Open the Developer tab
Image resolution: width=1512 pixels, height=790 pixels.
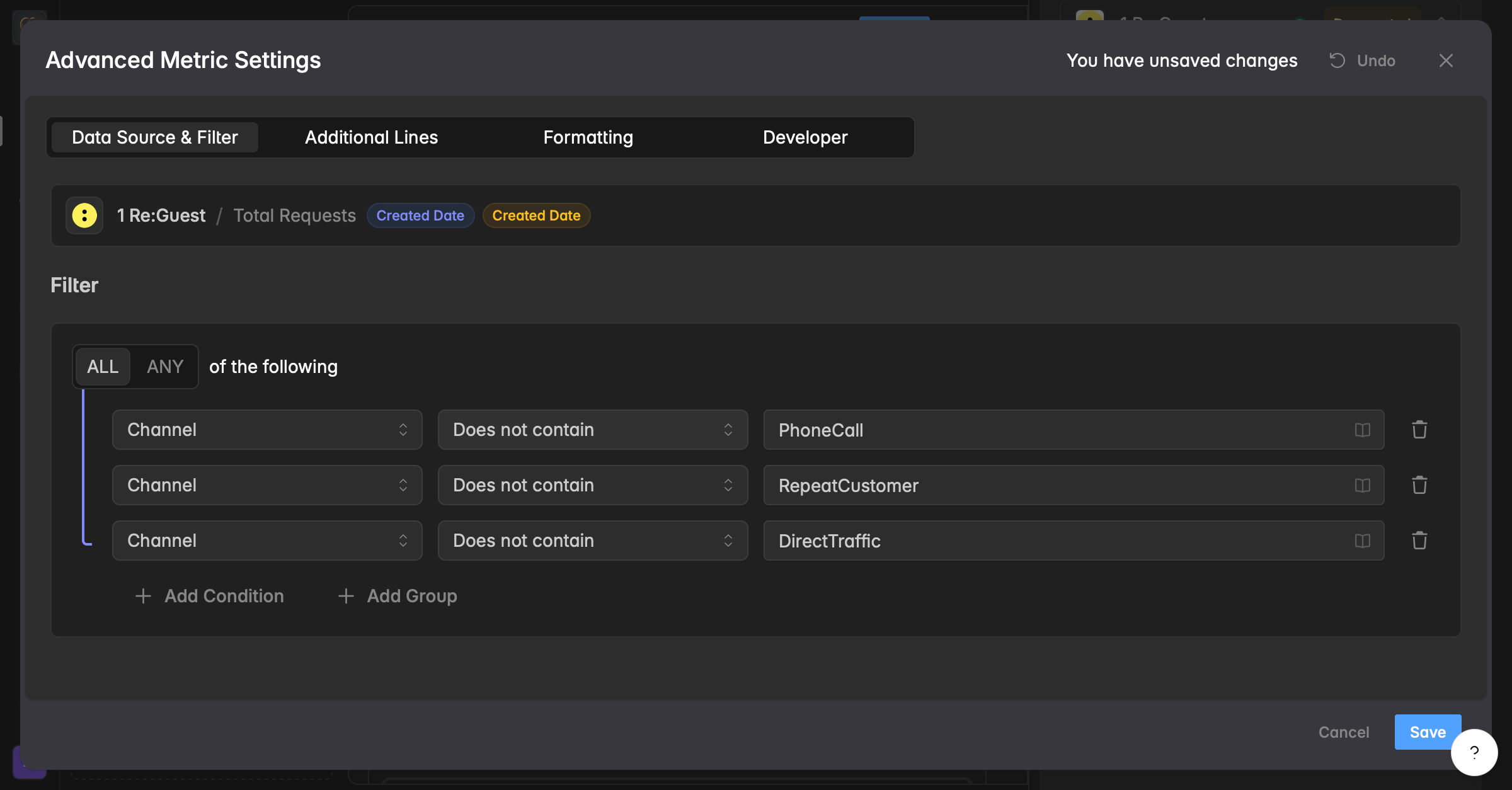[805, 137]
